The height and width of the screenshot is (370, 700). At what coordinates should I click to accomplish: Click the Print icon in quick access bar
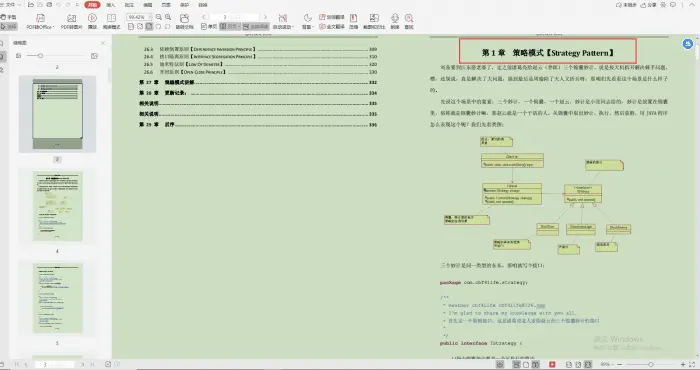pyautogui.click(x=49, y=5)
